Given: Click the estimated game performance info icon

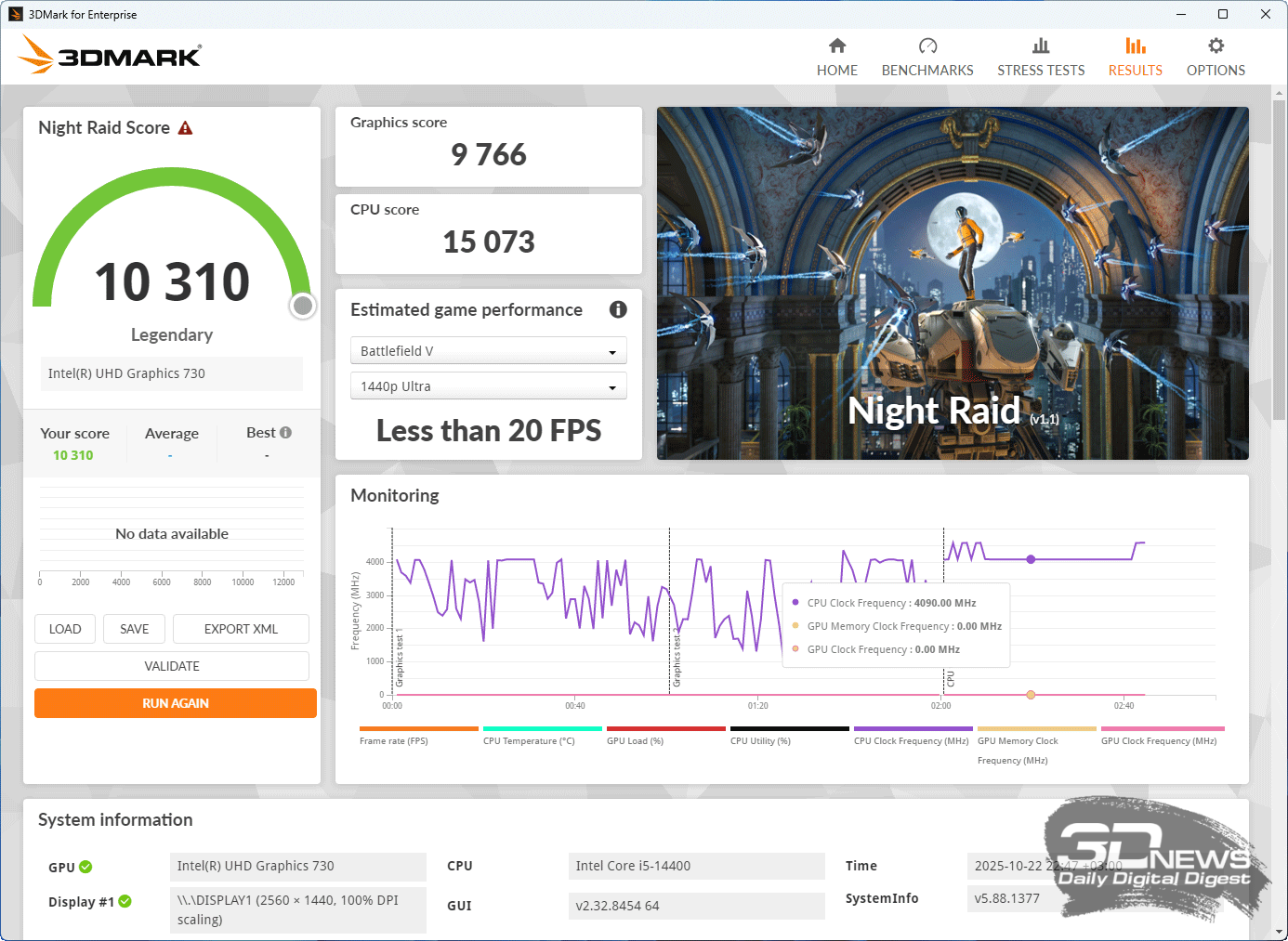Looking at the screenshot, I should point(618,310).
